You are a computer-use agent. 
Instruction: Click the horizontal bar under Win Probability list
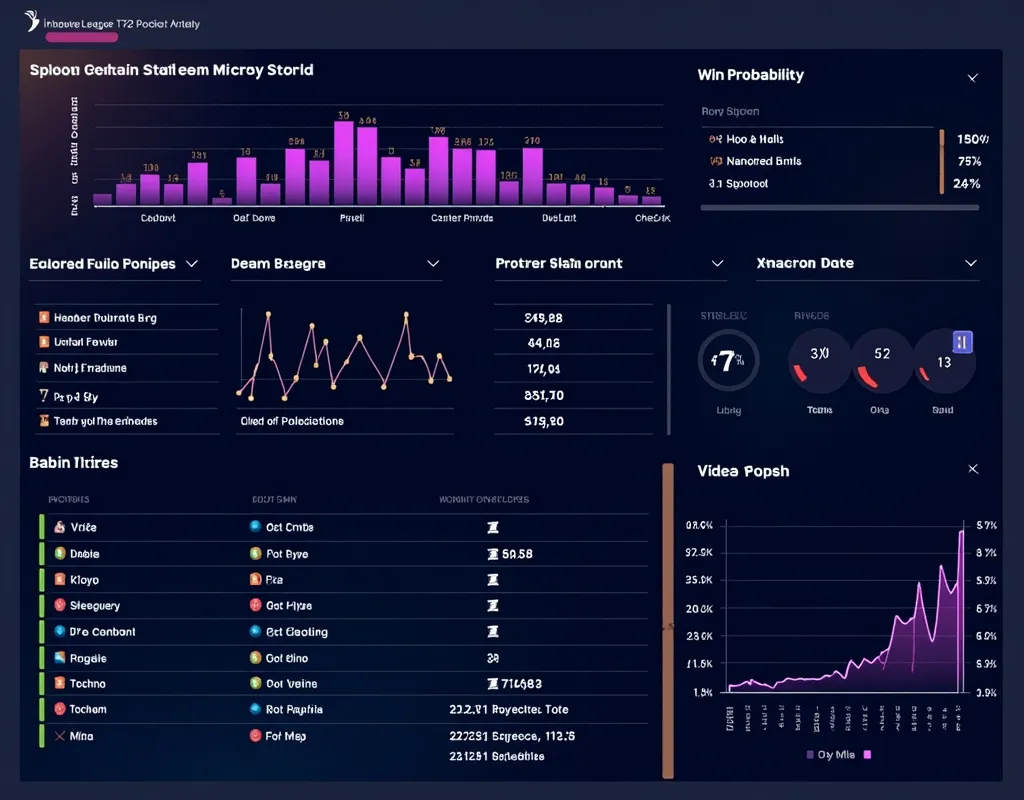pyautogui.click(x=839, y=208)
